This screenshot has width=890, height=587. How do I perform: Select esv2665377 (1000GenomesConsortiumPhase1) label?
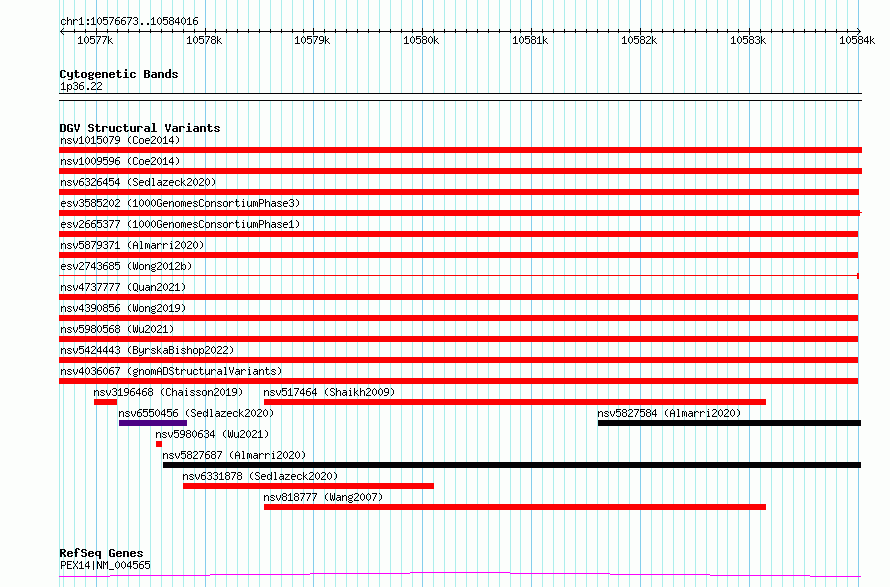[180, 224]
